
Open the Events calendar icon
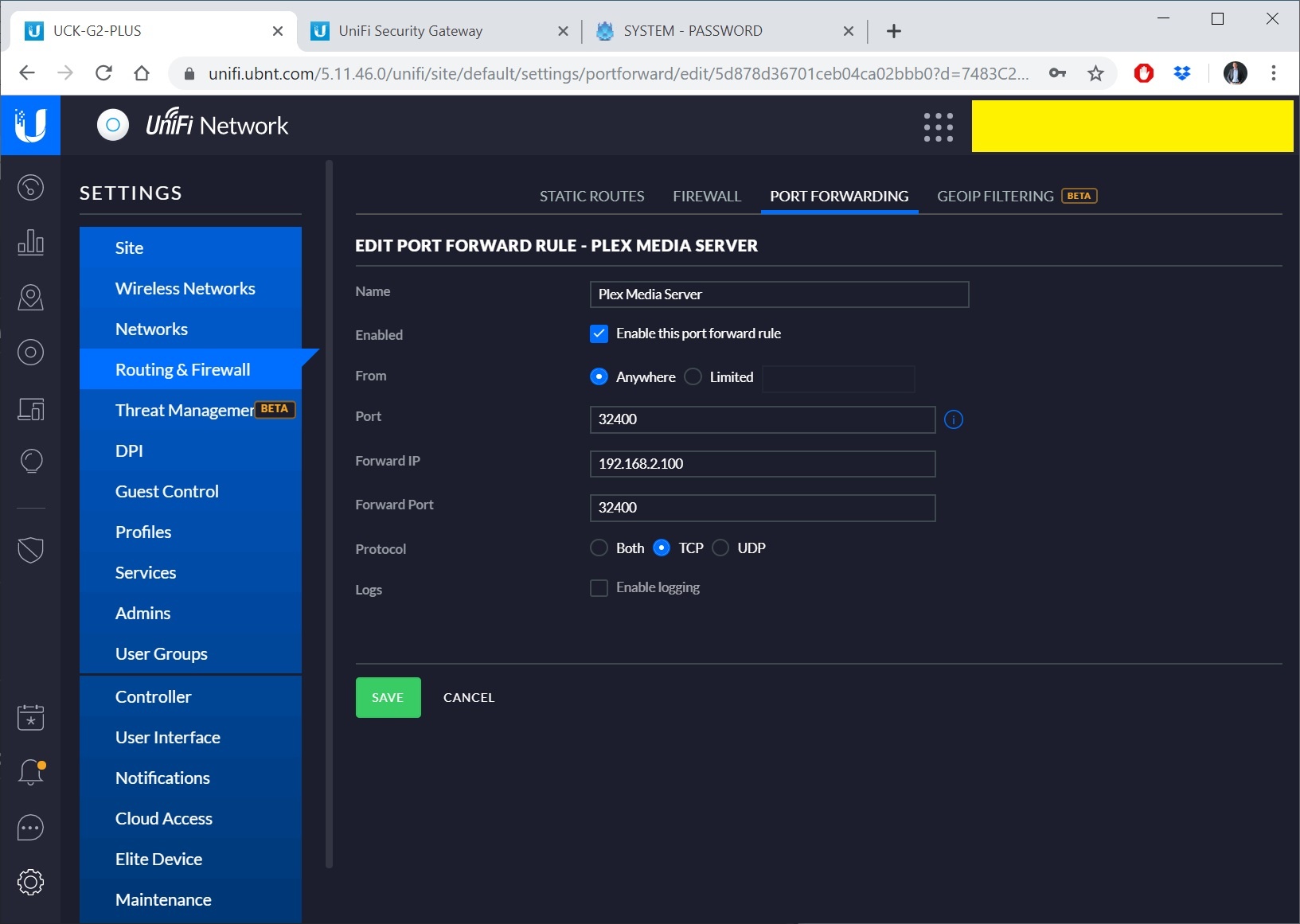[30, 717]
